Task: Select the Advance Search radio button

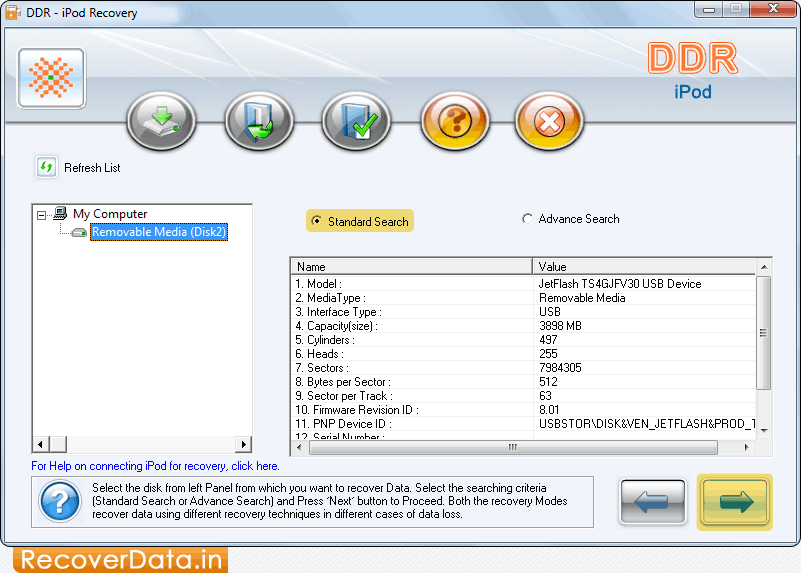Action: point(527,219)
